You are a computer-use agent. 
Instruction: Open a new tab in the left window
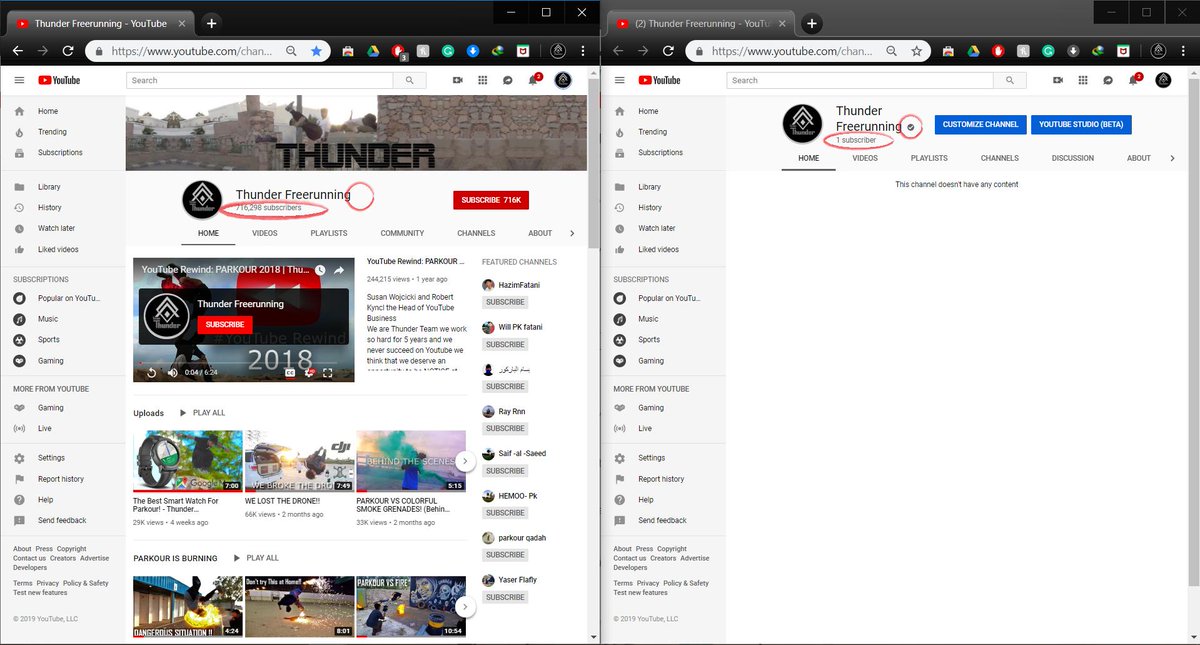tap(212, 23)
